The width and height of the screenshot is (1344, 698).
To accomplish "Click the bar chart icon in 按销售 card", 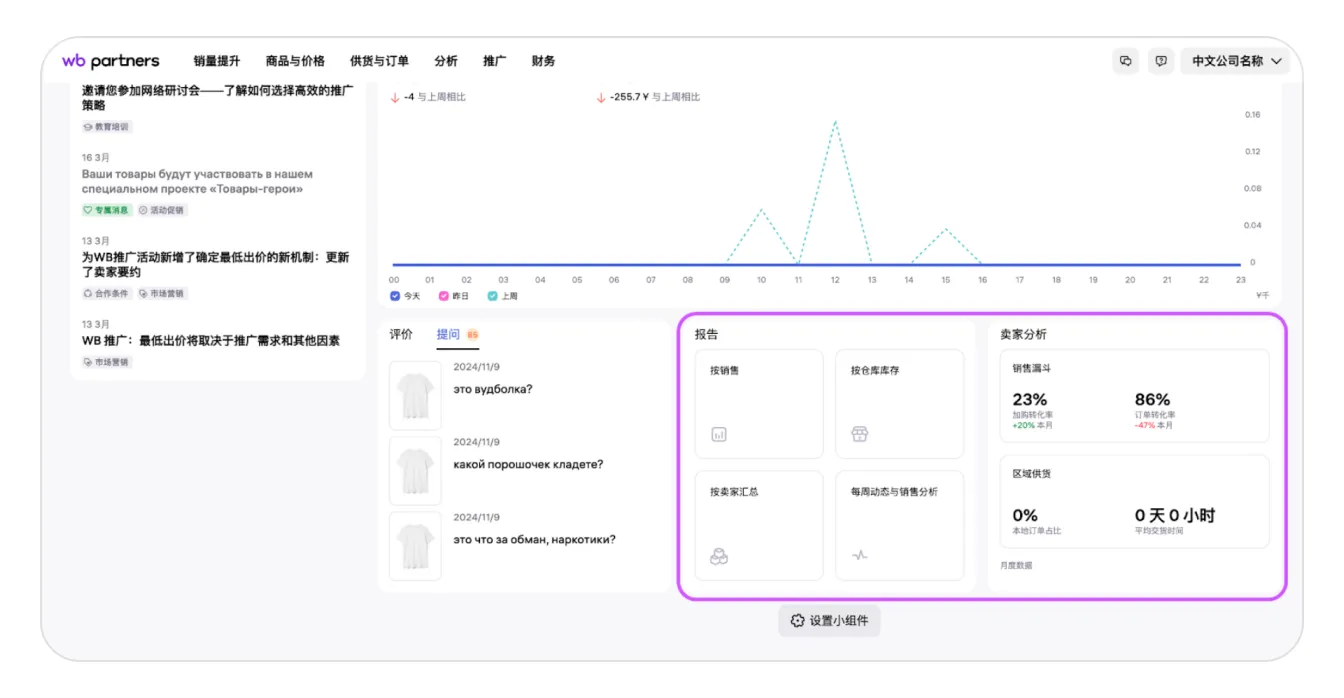I will (x=718, y=434).
